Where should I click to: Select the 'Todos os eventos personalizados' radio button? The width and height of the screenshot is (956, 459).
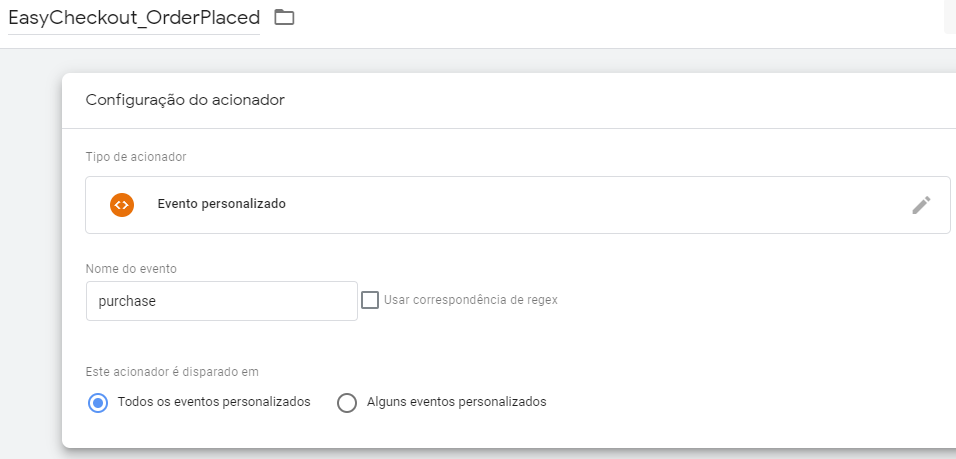tap(98, 403)
